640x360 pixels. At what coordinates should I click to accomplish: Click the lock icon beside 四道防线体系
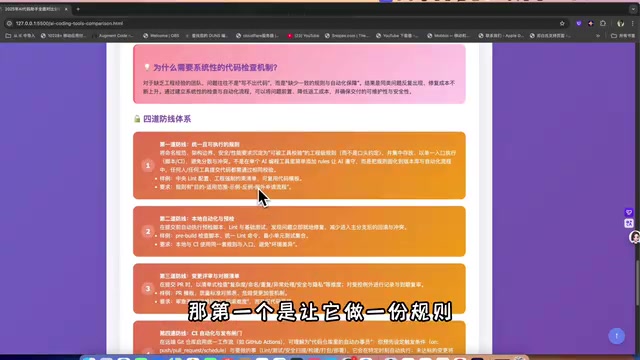[x=137, y=119]
